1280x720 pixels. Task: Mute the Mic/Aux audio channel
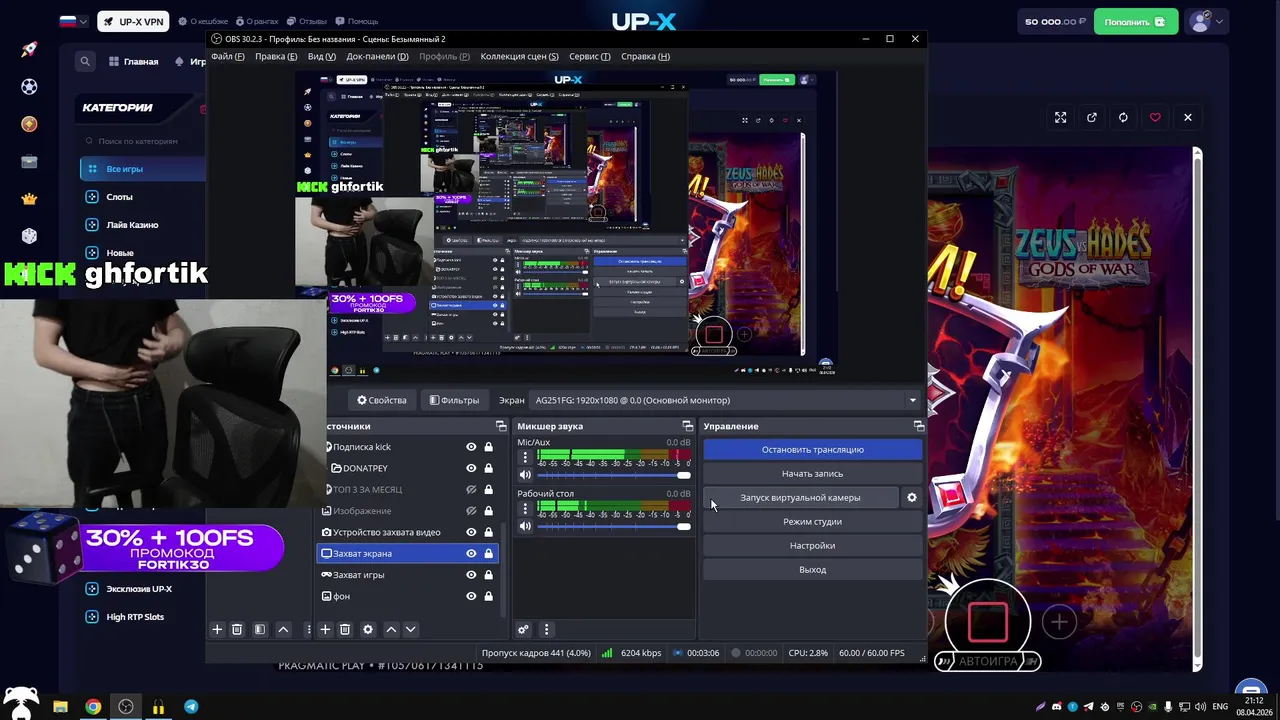[525, 475]
